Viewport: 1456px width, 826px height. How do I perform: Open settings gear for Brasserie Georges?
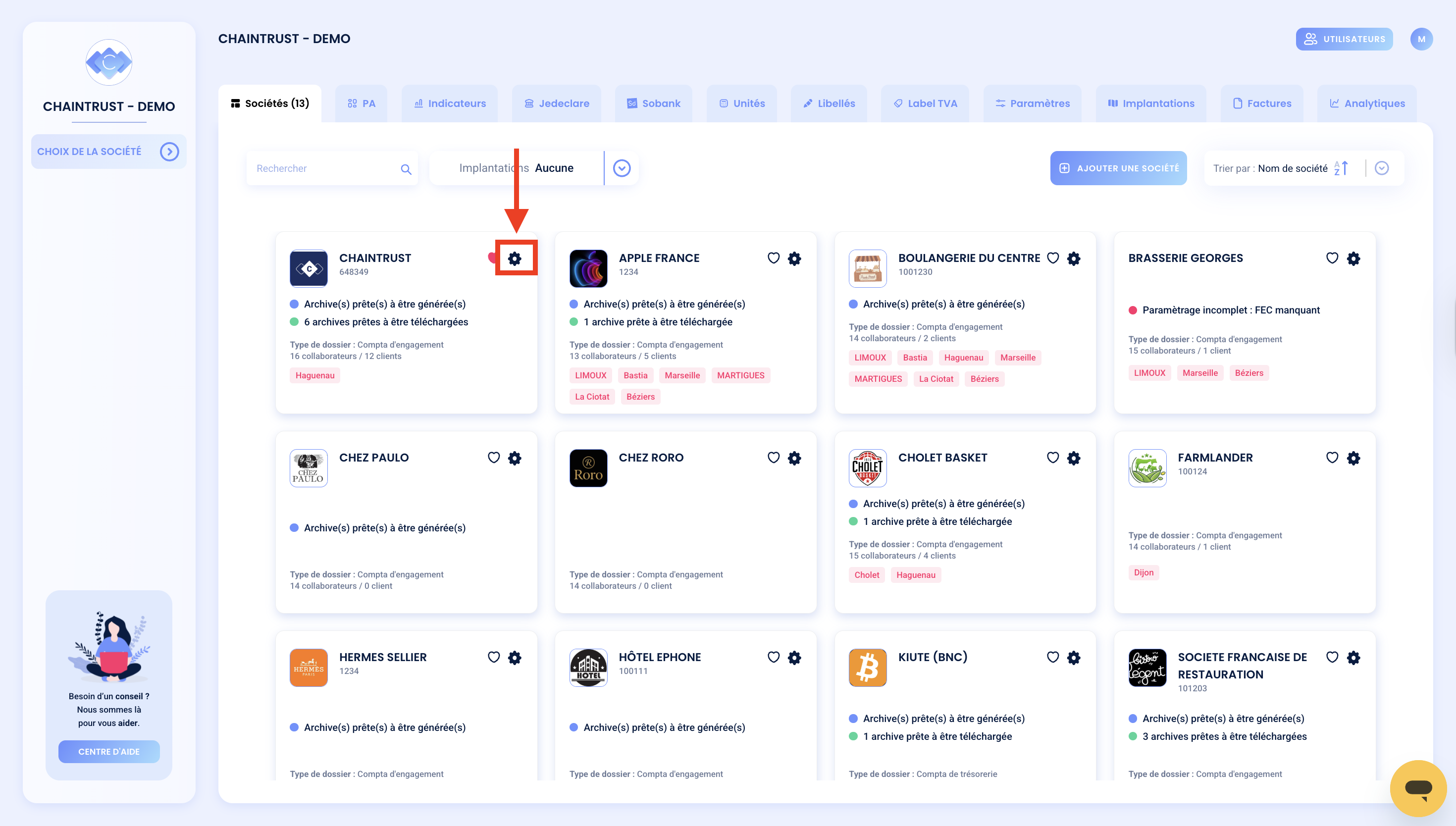pyautogui.click(x=1353, y=258)
